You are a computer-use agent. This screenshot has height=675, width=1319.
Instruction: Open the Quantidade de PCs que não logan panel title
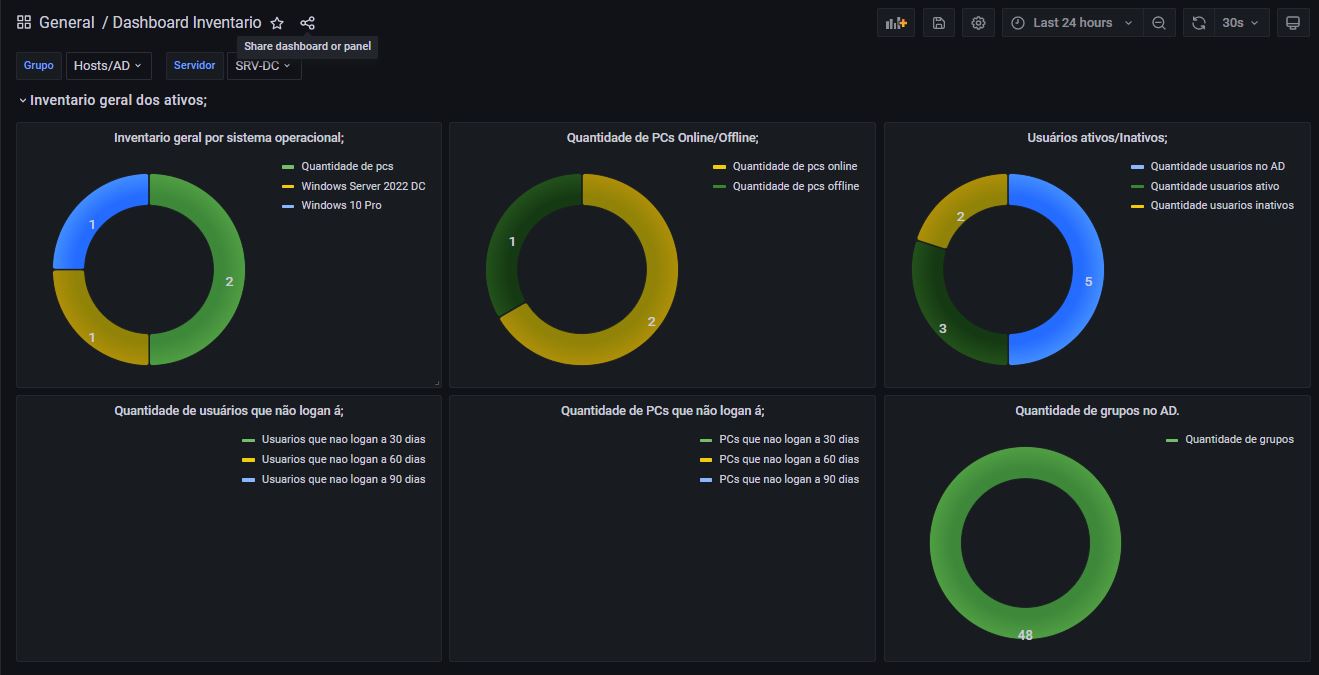click(x=662, y=411)
